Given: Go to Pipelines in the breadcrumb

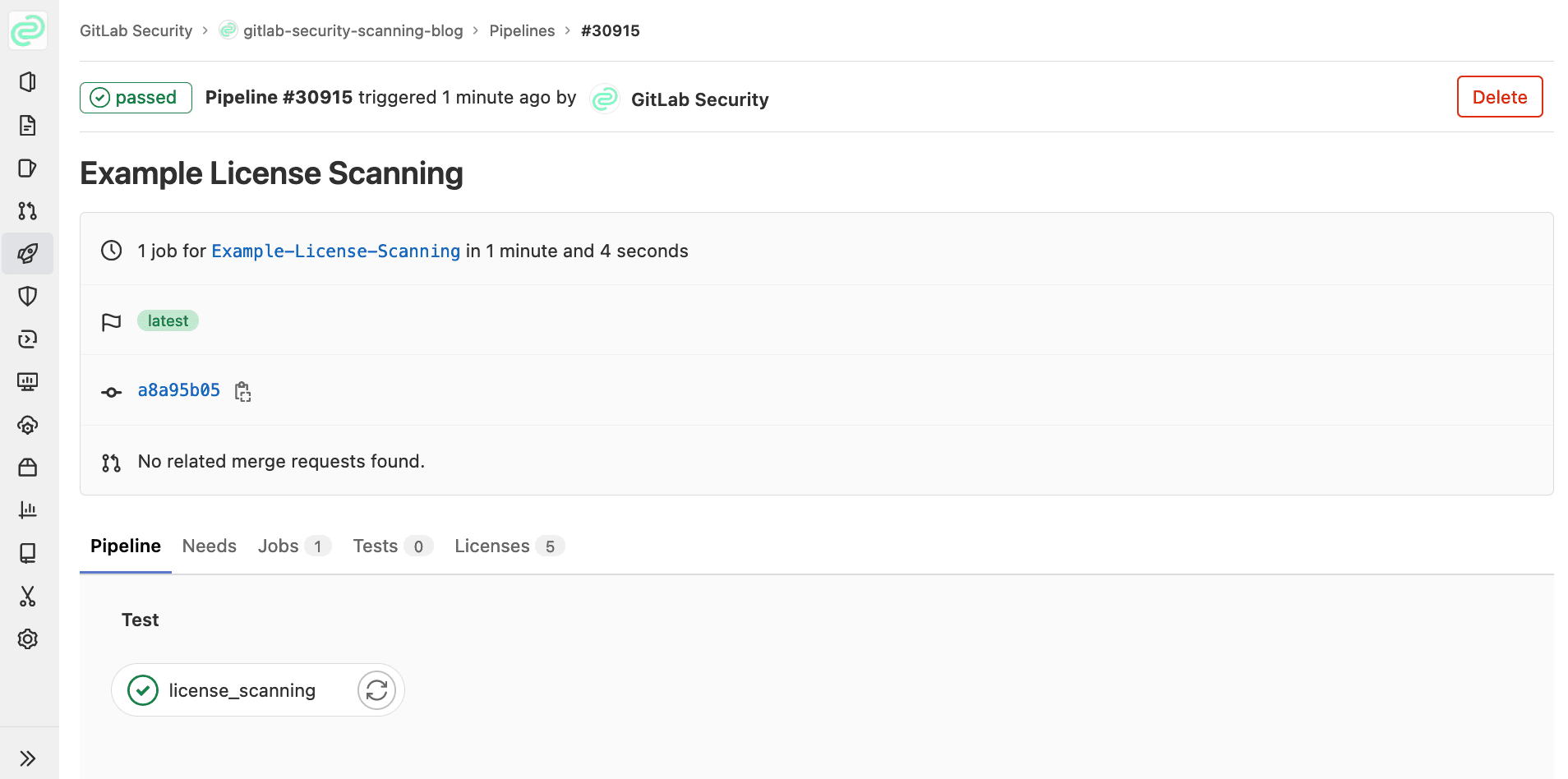Looking at the screenshot, I should pos(522,30).
